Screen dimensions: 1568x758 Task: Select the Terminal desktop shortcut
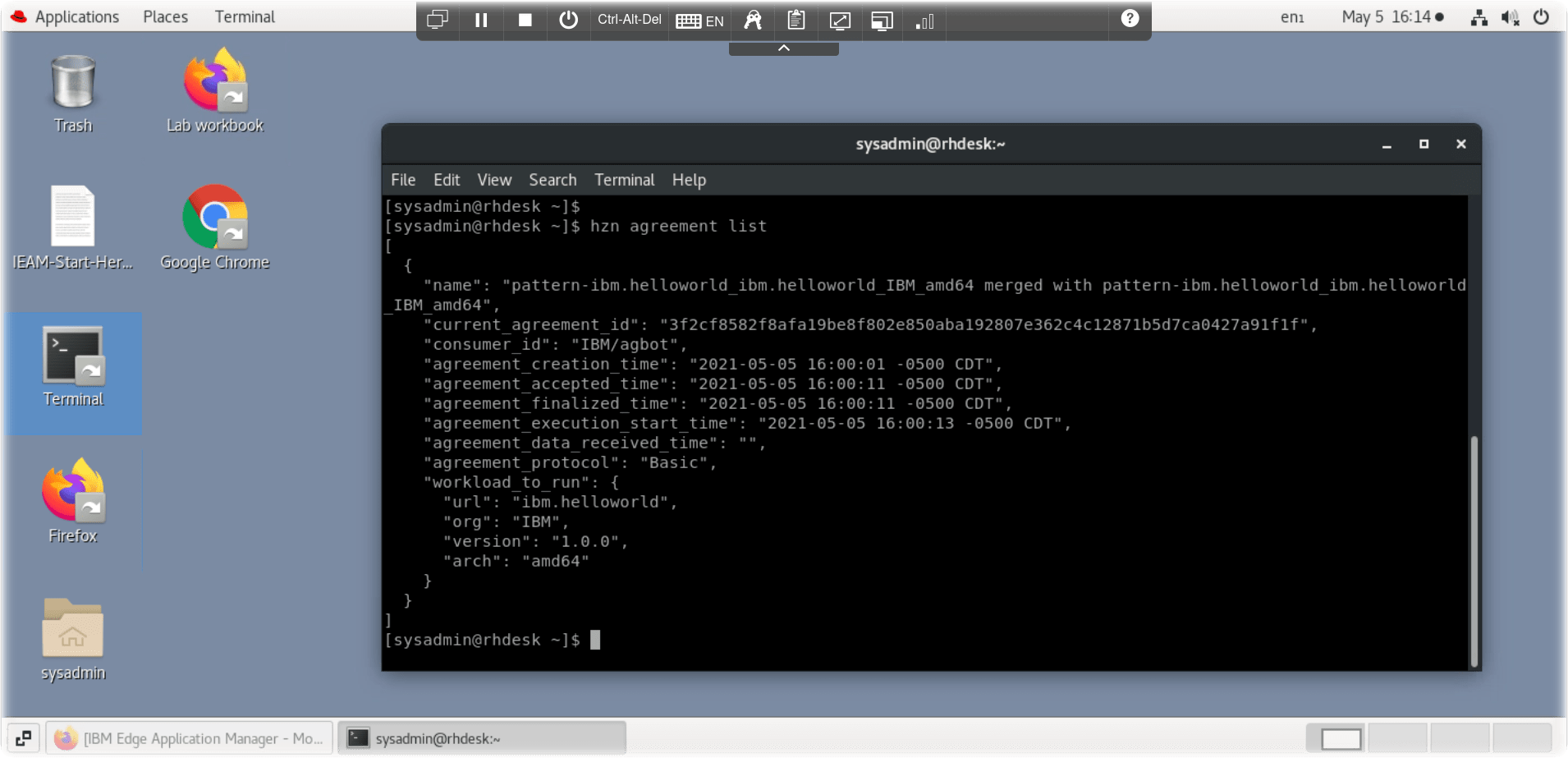pyautogui.click(x=73, y=368)
